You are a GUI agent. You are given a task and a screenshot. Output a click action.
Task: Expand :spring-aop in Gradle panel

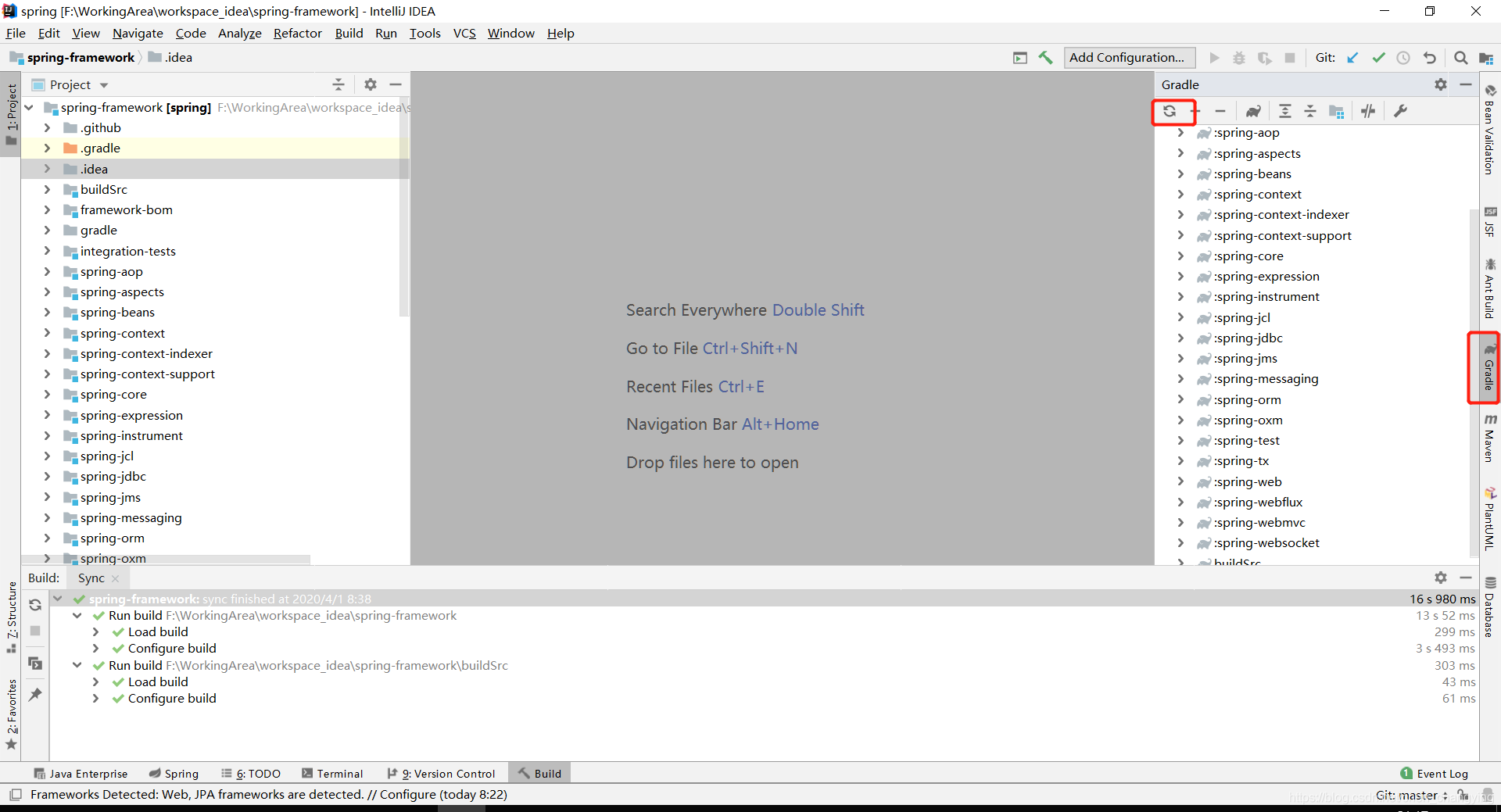pyautogui.click(x=1180, y=133)
